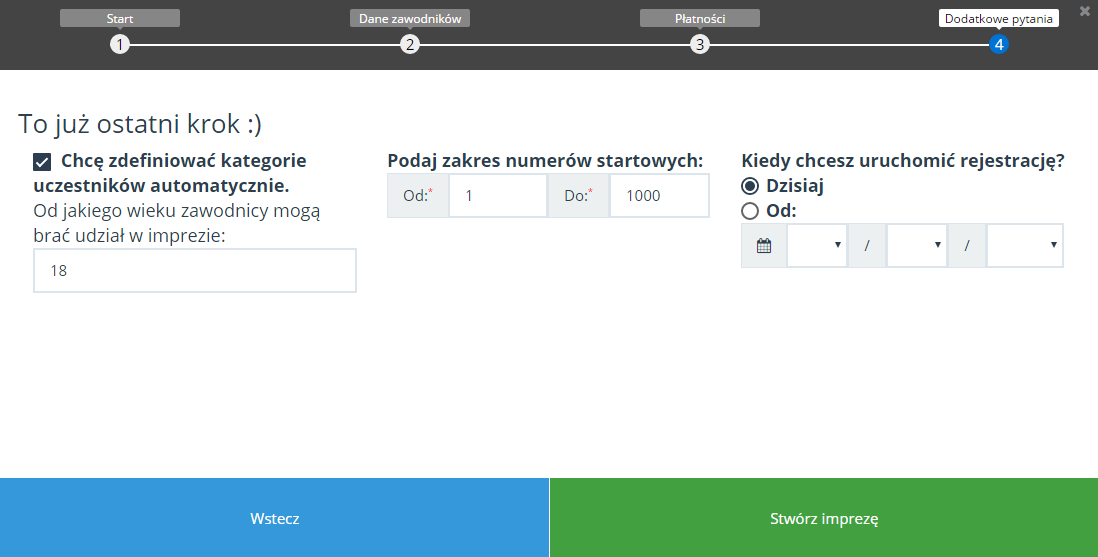Click the calendar icon beside date dropdowns
Viewport: 1098px width, 557px height.
(764, 246)
